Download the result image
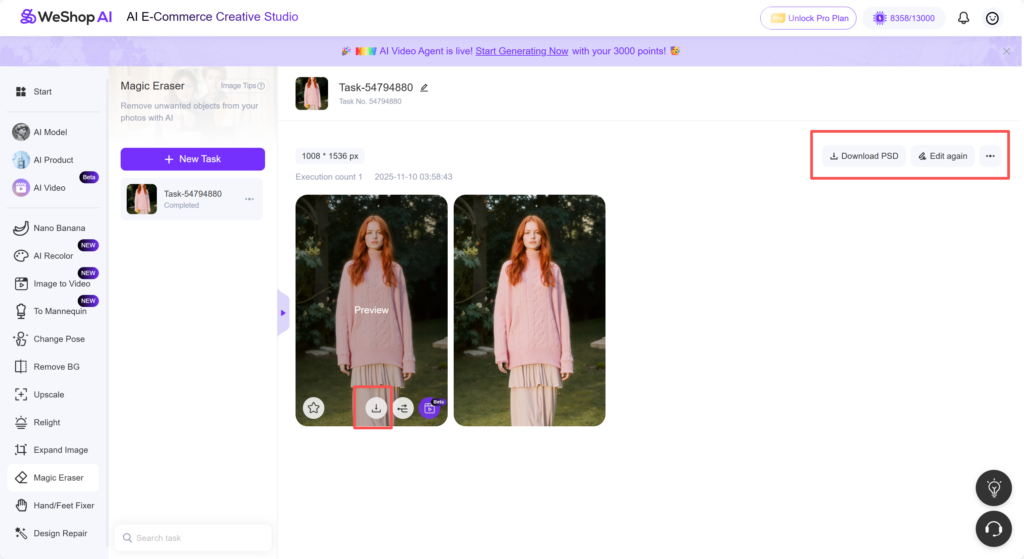1024x559 pixels. click(376, 408)
